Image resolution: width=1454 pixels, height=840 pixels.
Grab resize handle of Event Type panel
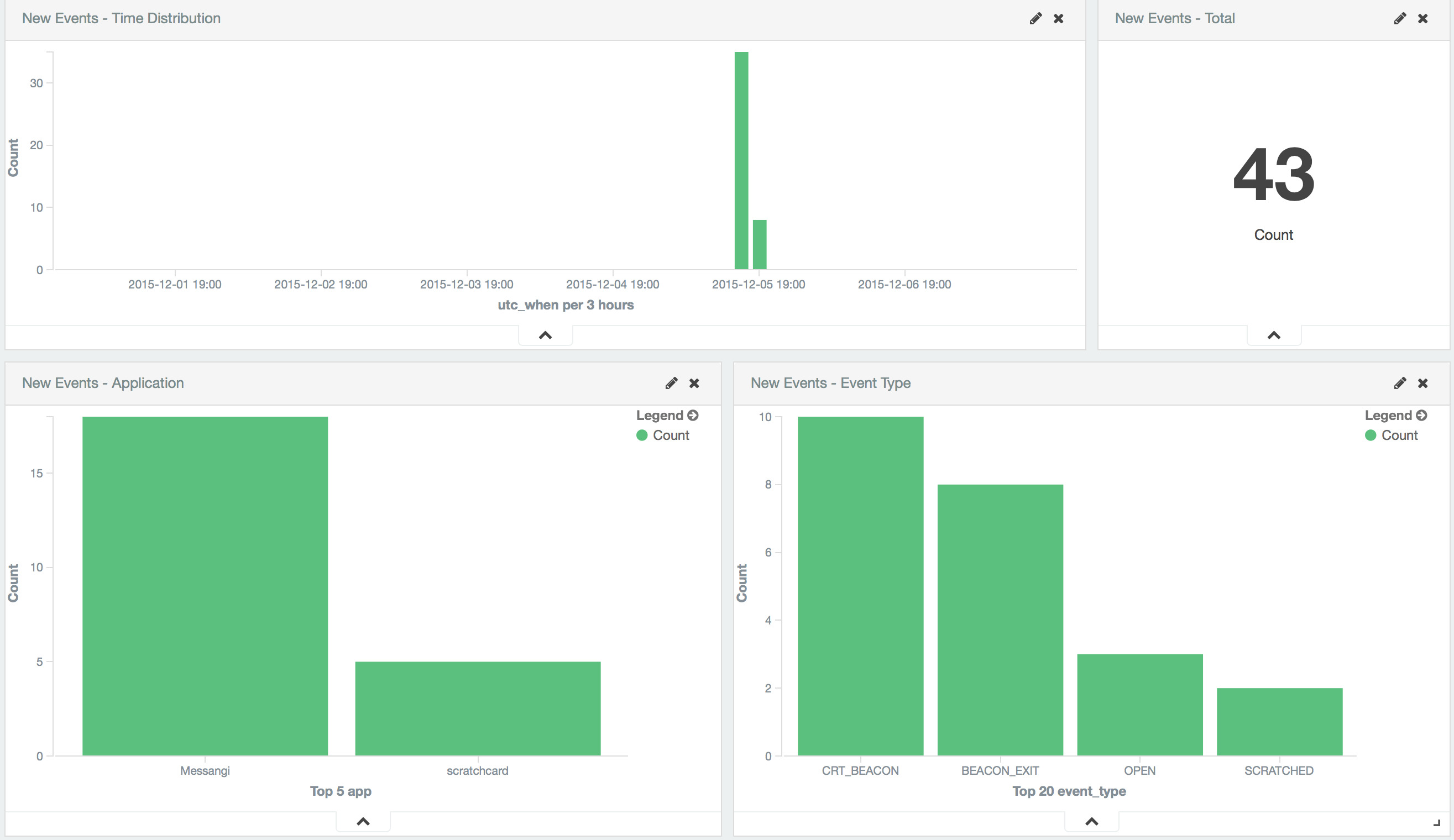coord(1436,823)
